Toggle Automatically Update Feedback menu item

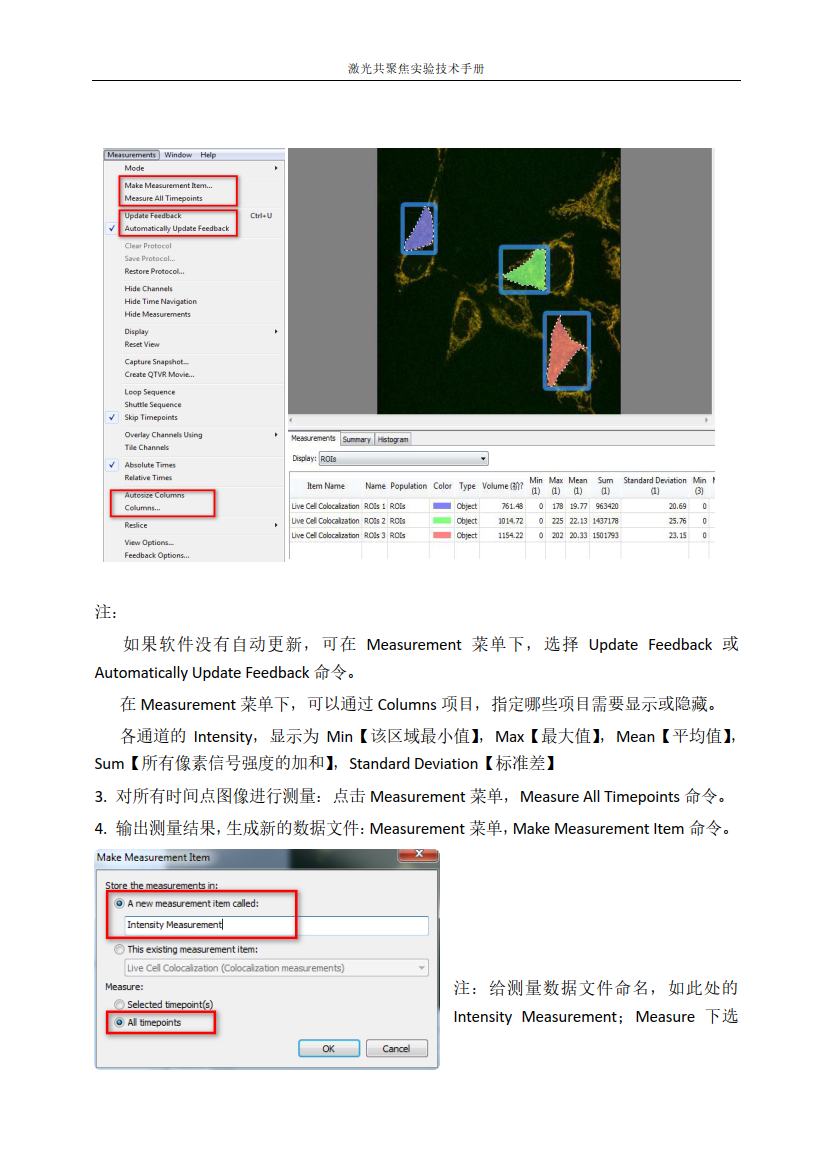pos(176,229)
